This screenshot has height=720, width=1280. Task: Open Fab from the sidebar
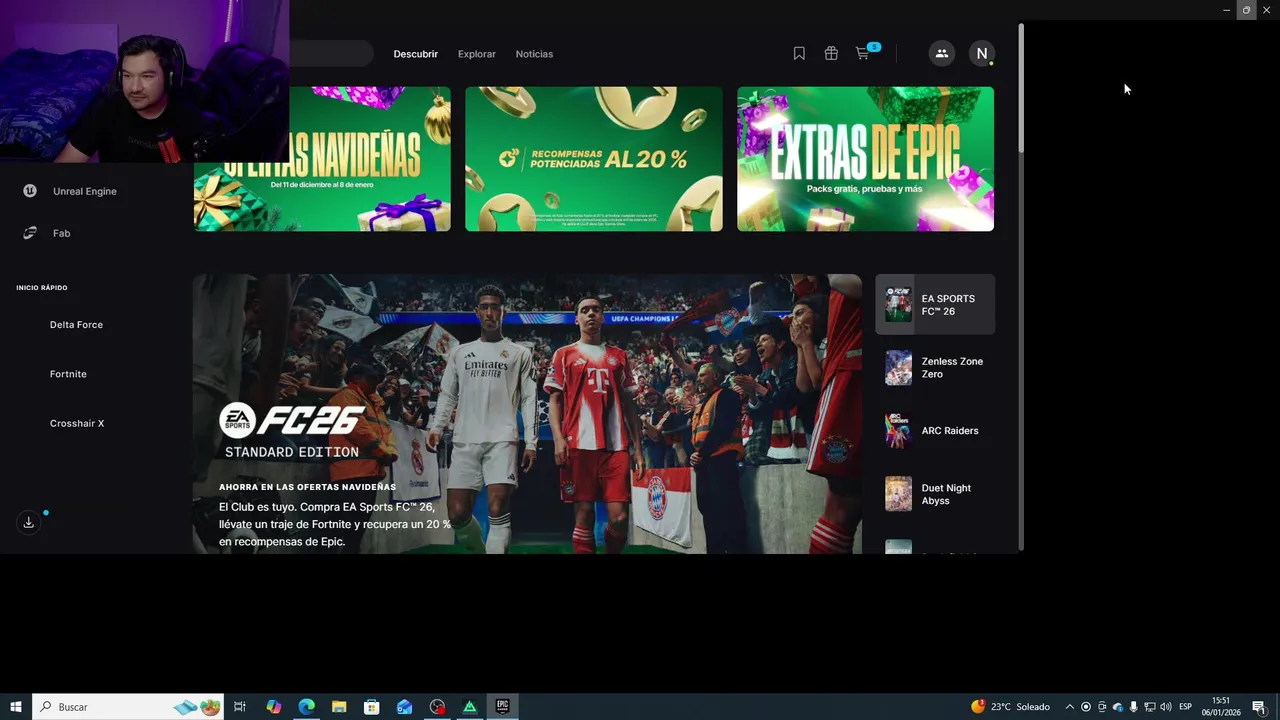pos(61,233)
